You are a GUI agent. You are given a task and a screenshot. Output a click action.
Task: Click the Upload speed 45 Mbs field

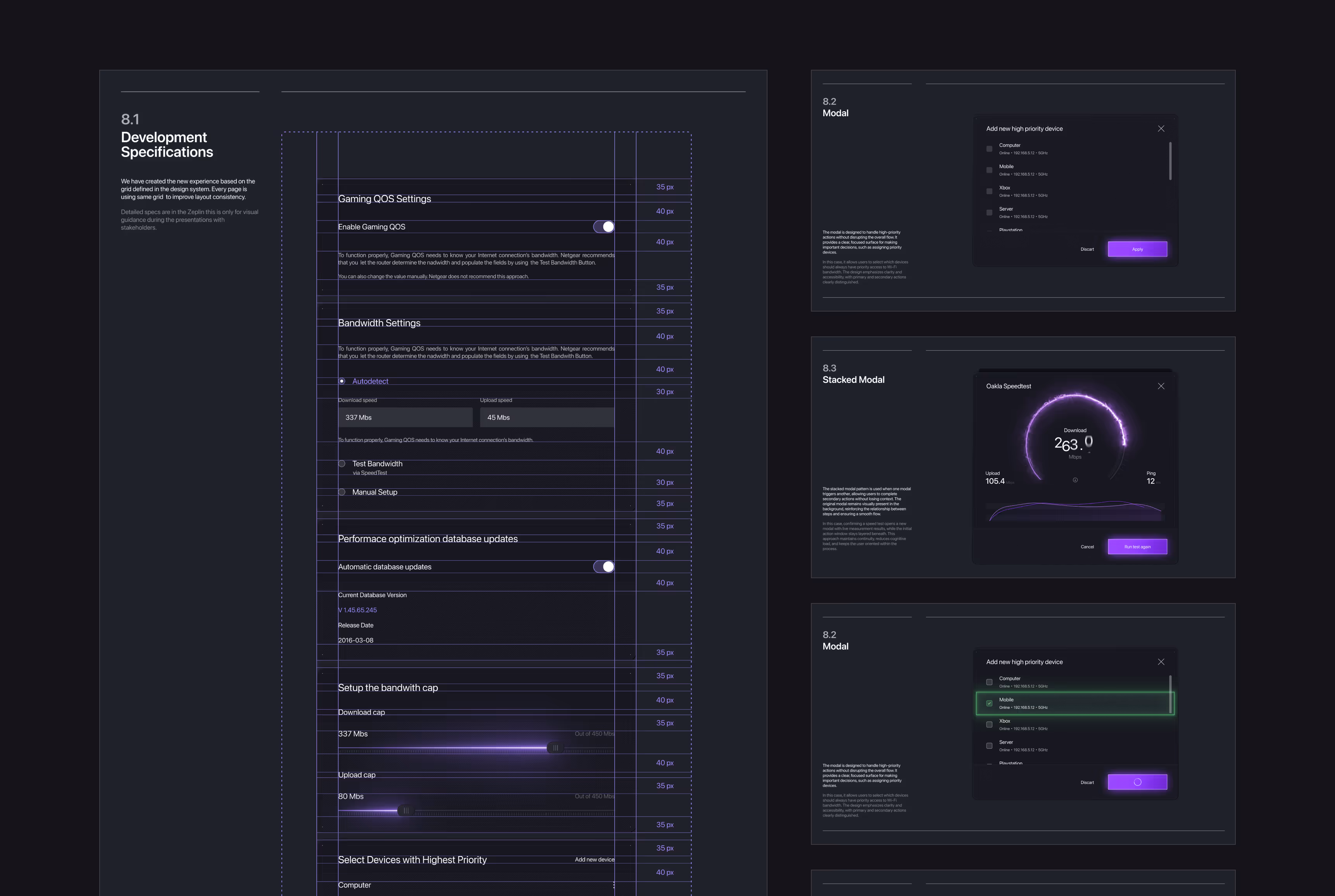[547, 417]
